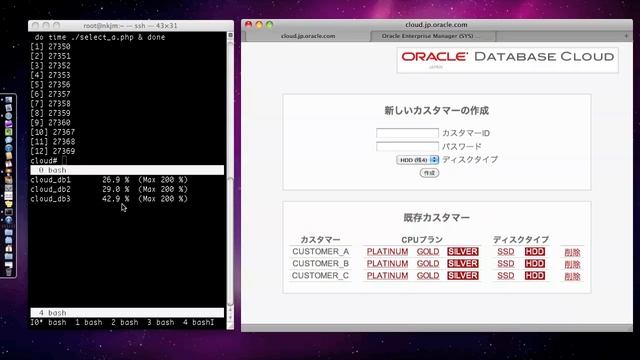640x360 pixels.
Task: Select GOLD plan for CUSTOMER_C
Action: [x=428, y=276]
